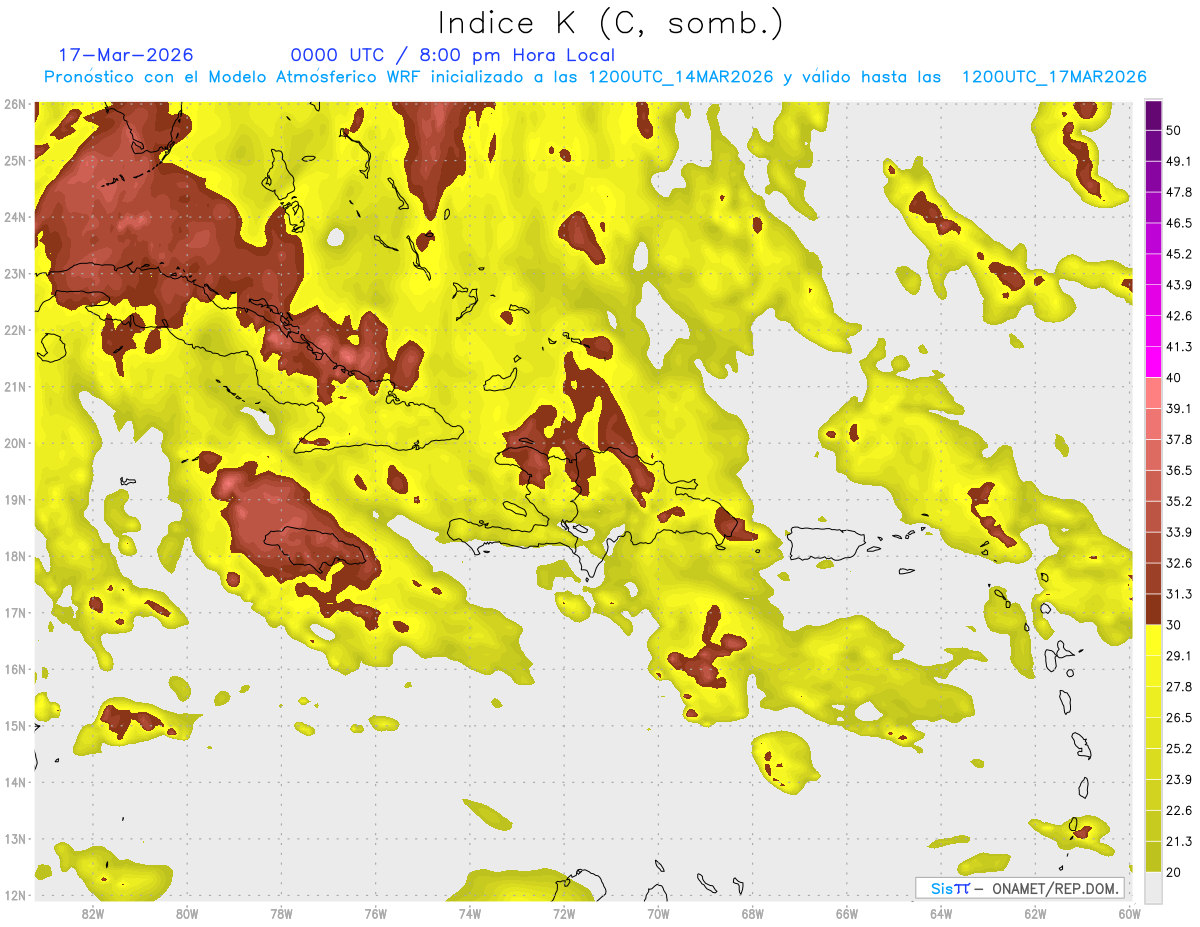The height and width of the screenshot is (927, 1200).
Task: Click the colorbar value "32.6"
Action: pyautogui.click(x=1179, y=563)
